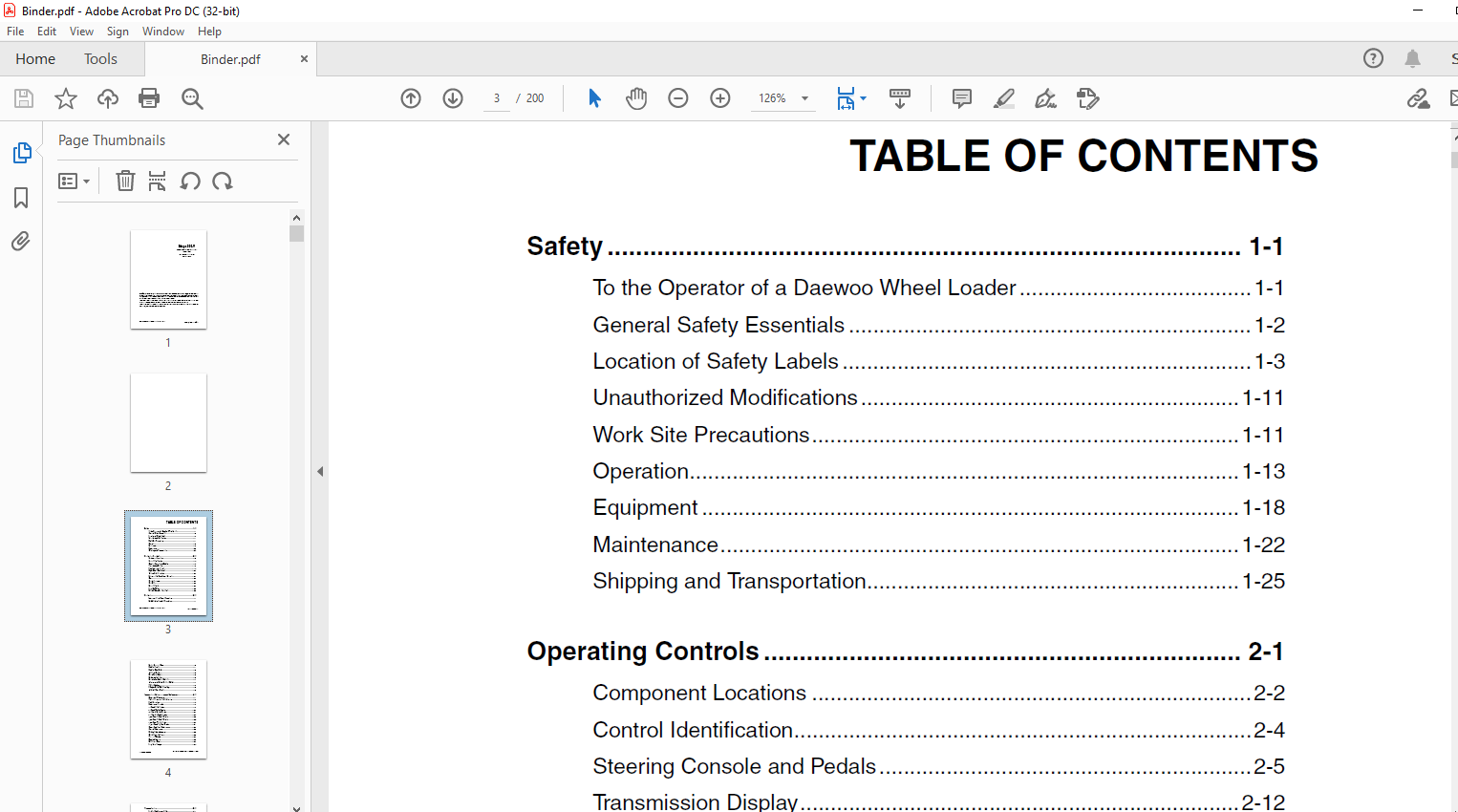
Task: Open the Help menu
Action: click(210, 32)
